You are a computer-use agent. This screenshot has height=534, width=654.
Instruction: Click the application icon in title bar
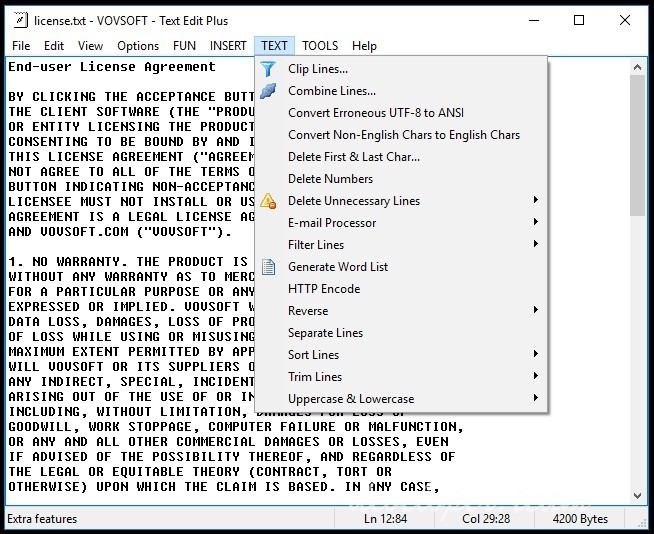coord(20,20)
